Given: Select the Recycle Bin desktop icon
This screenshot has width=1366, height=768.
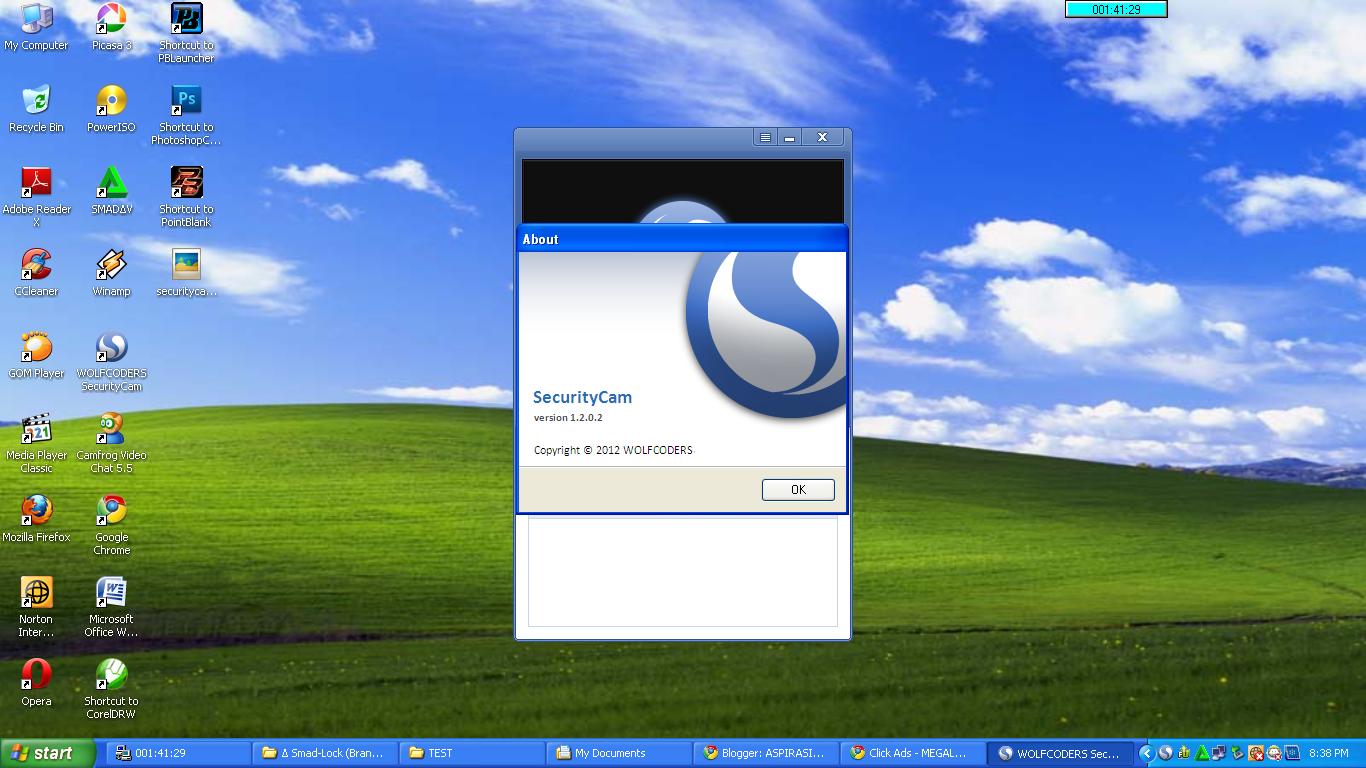Looking at the screenshot, I should tap(36, 109).
